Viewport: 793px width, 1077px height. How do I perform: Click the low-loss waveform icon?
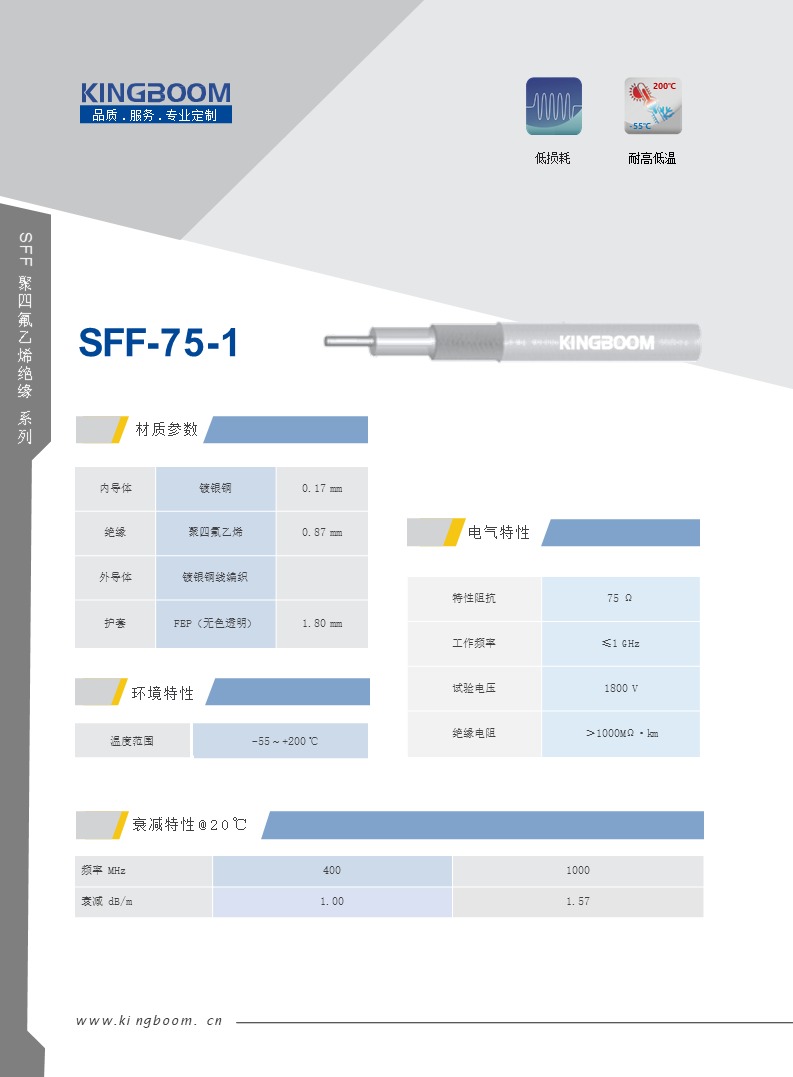point(553,106)
